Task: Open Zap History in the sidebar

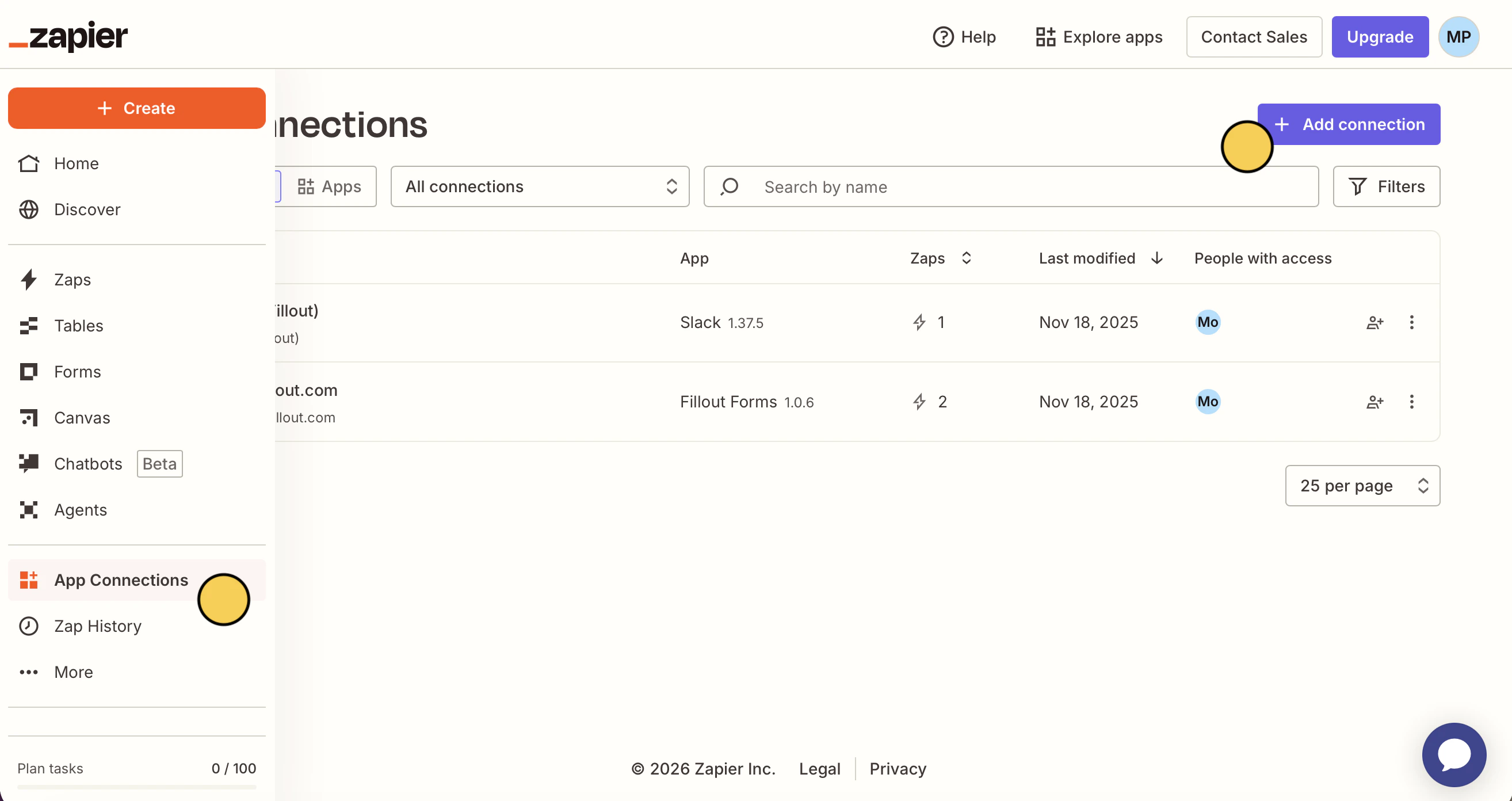Action: click(97, 626)
